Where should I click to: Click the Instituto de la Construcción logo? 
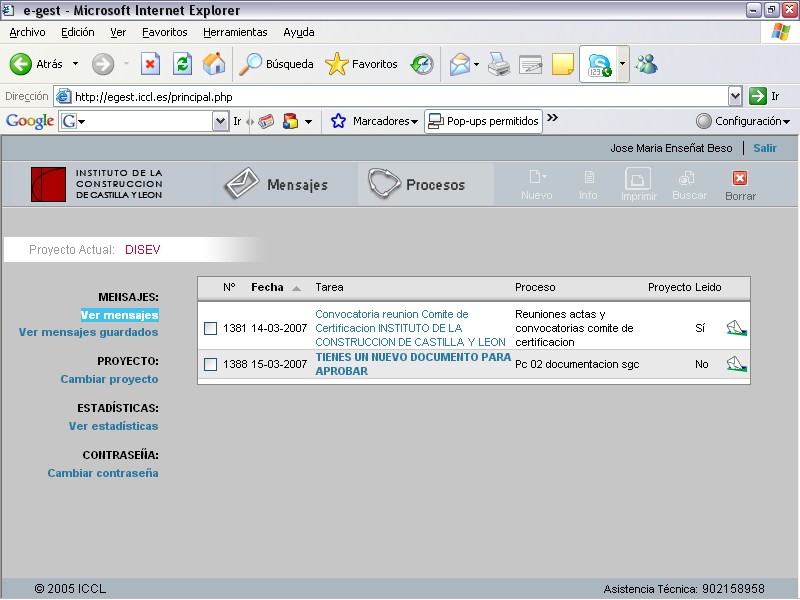point(96,184)
